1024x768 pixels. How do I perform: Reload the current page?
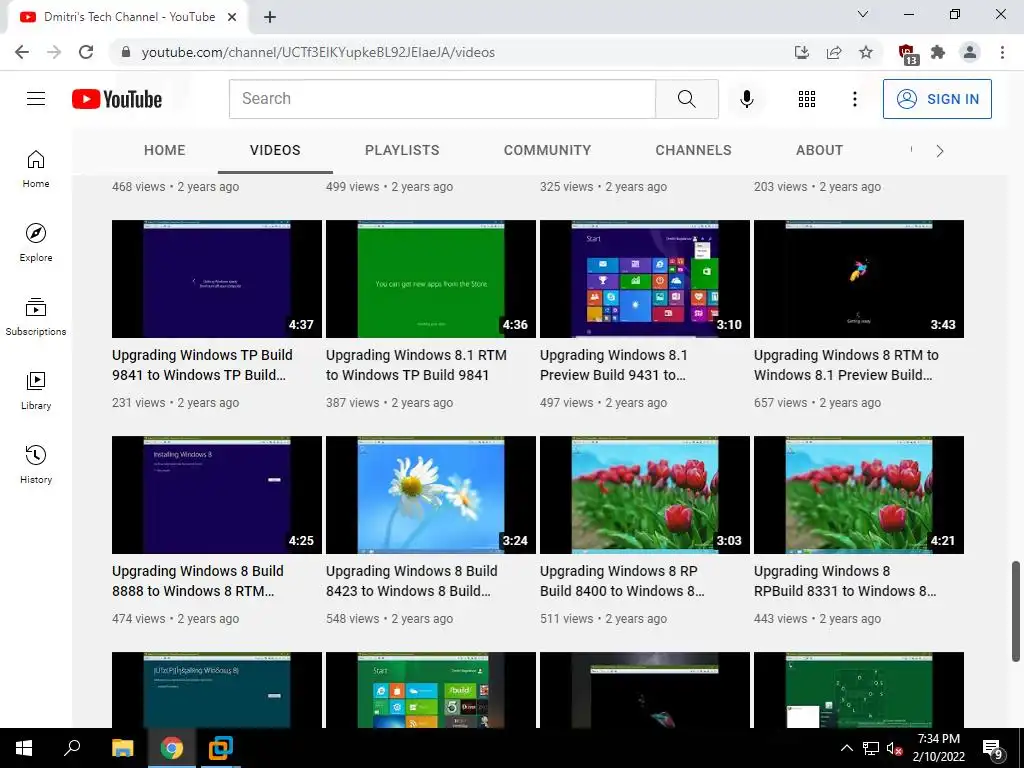86,52
